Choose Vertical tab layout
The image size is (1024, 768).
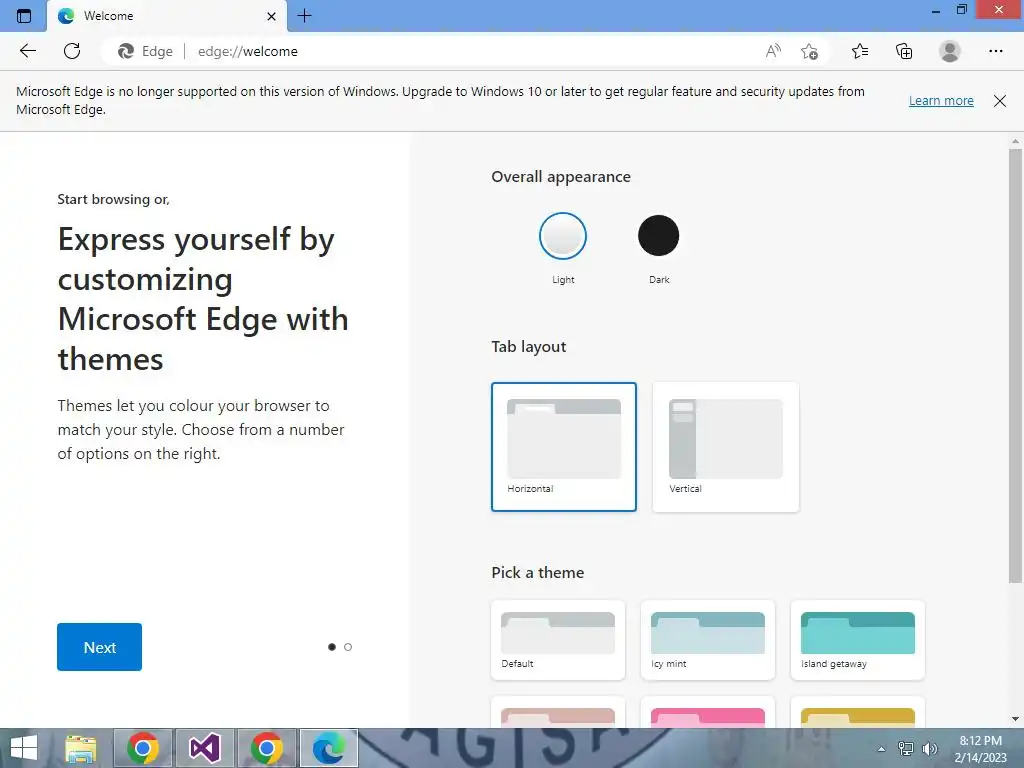pyautogui.click(x=726, y=447)
